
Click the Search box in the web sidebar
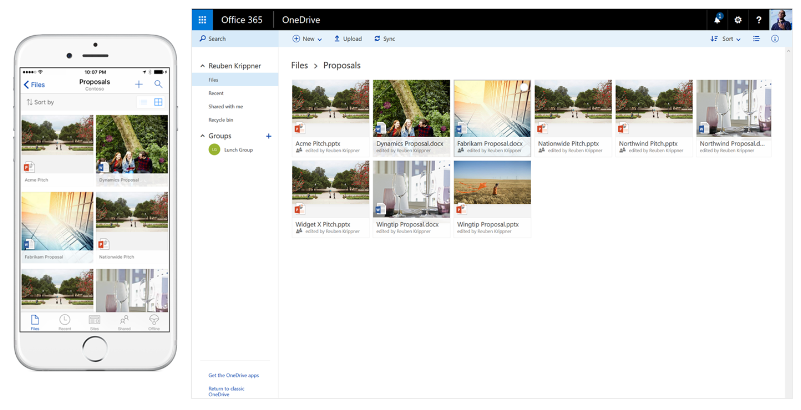pyautogui.click(x=235, y=39)
